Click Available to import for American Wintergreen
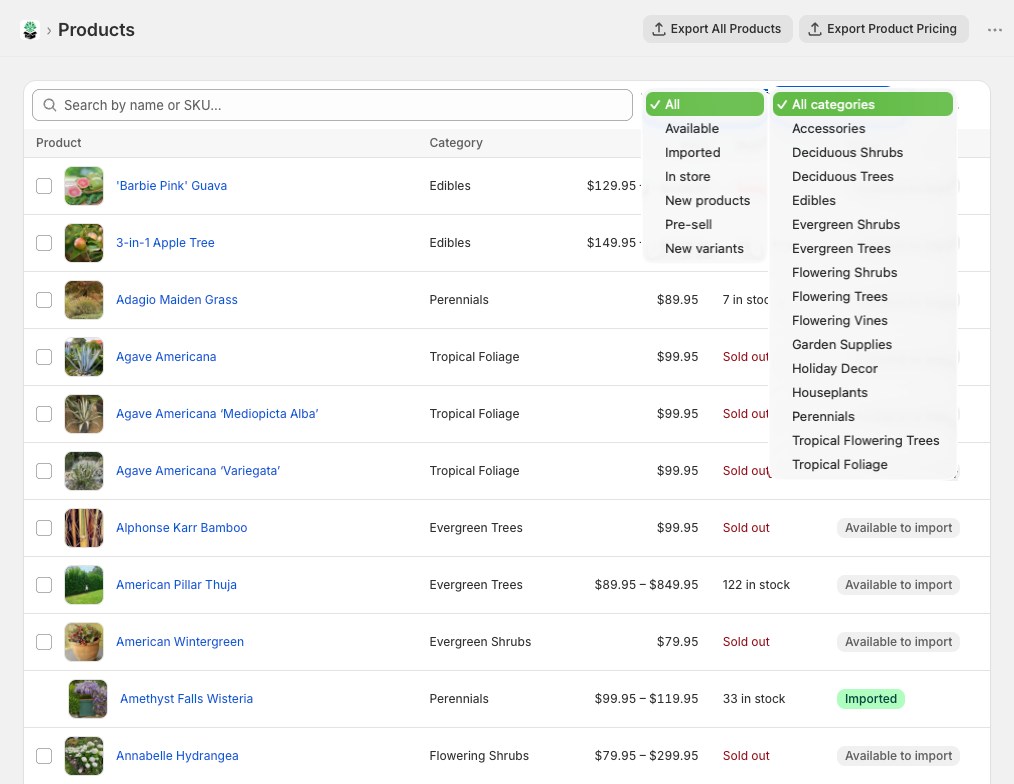Image resolution: width=1014 pixels, height=784 pixels. (x=898, y=641)
